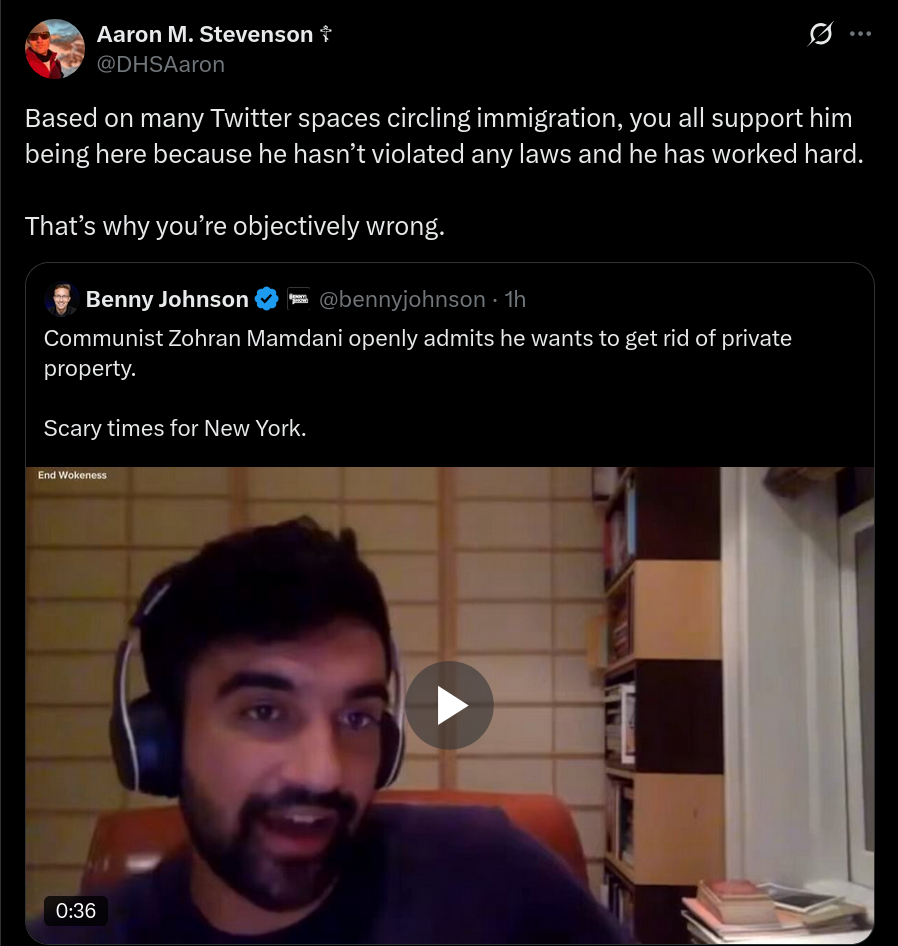898x946 pixels.
Task: Click the Grok slashed-circle icon
Action: [820, 34]
